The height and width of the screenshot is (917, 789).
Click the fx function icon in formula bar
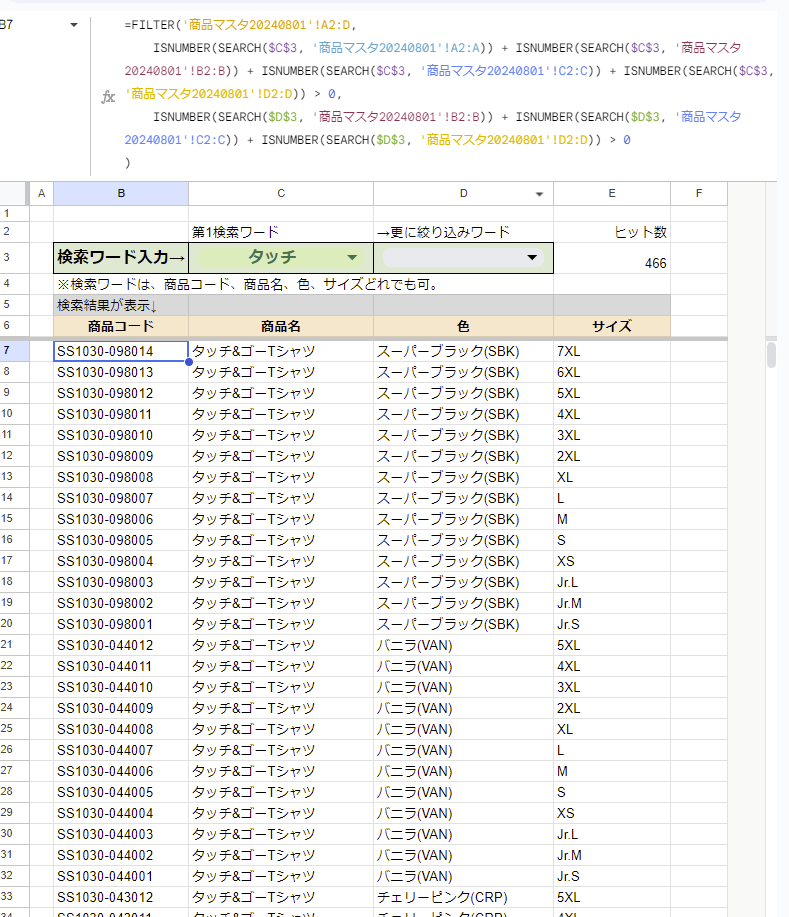108,97
